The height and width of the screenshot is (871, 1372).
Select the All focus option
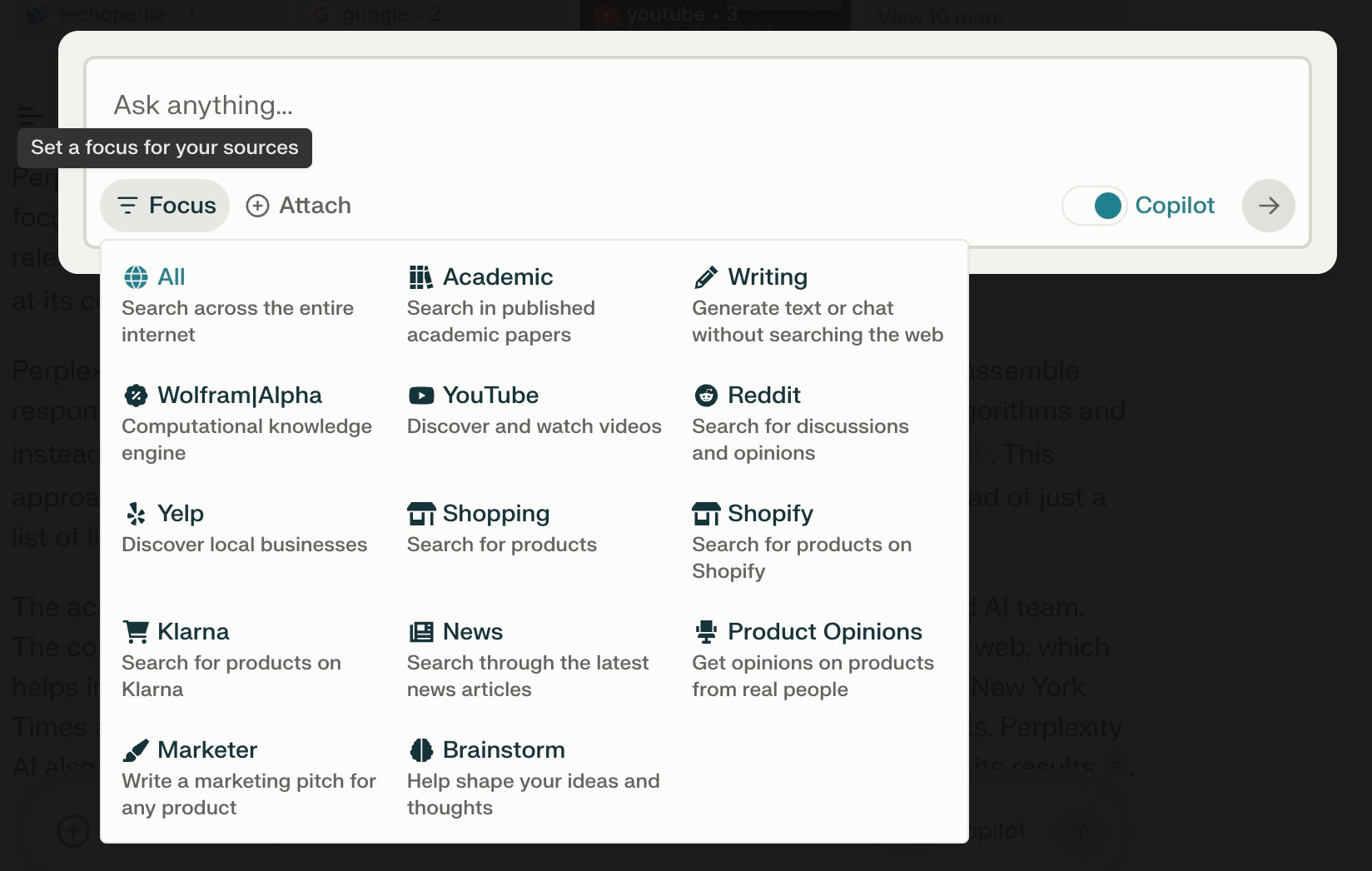(250, 305)
